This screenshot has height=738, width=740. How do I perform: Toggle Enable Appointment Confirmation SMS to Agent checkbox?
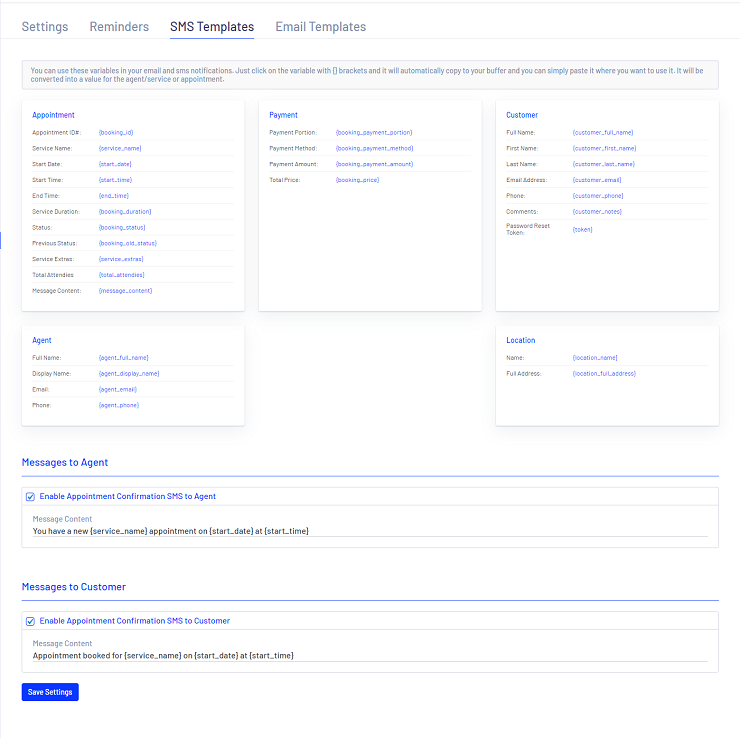[x=31, y=496]
